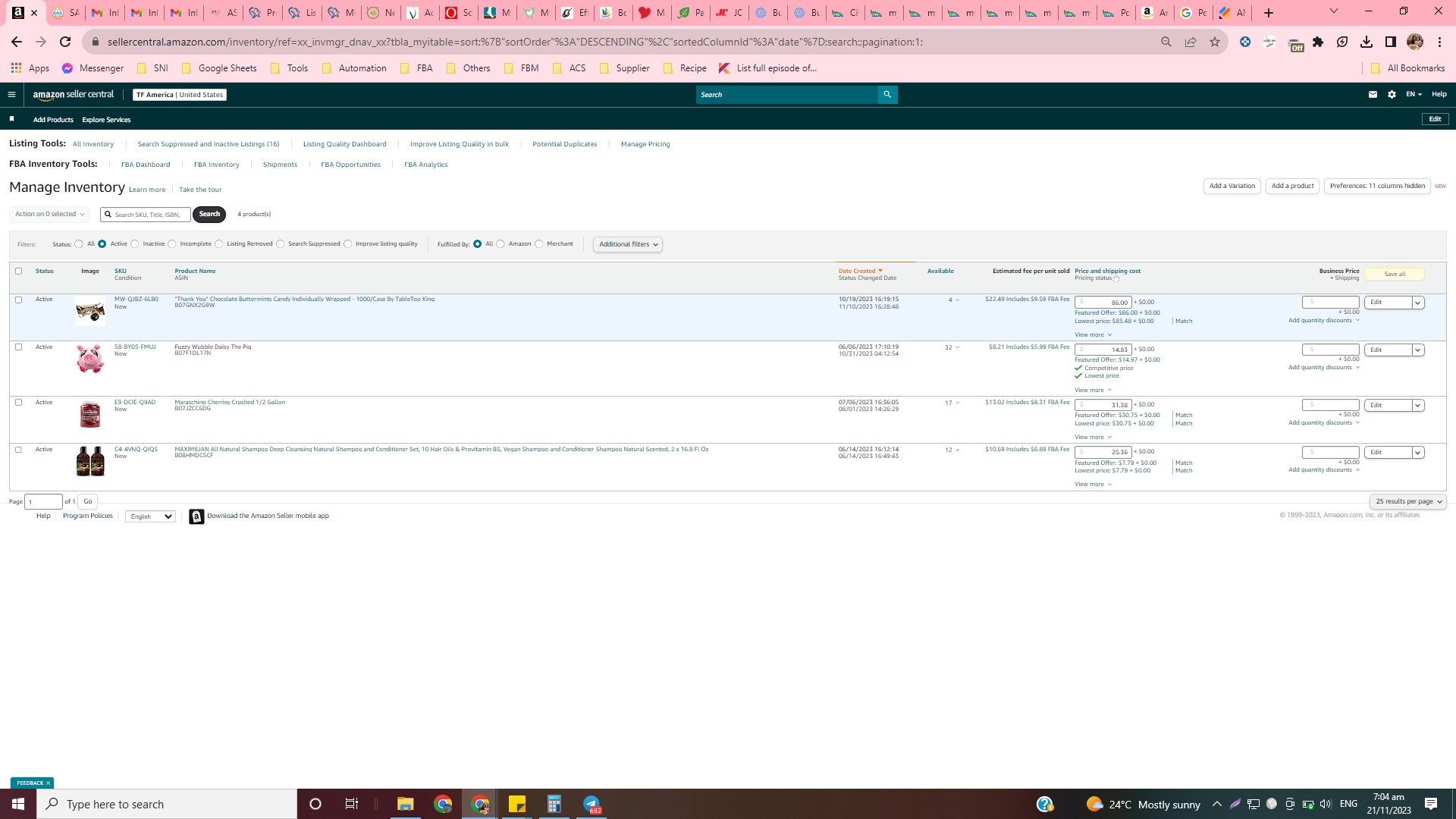Select Amazon under Fulfilled By

500,244
